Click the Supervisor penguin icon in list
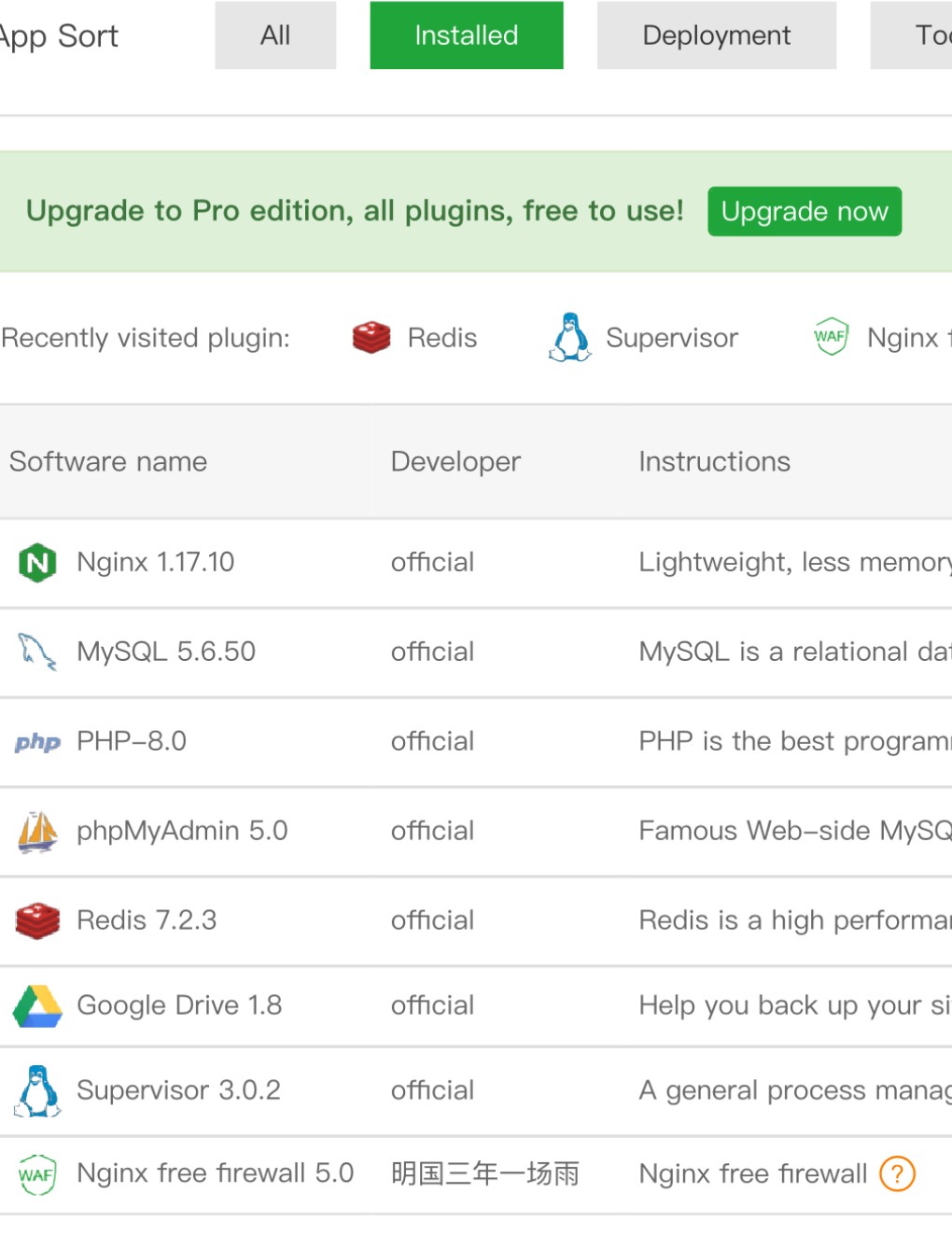The image size is (952, 1235). 37,1090
